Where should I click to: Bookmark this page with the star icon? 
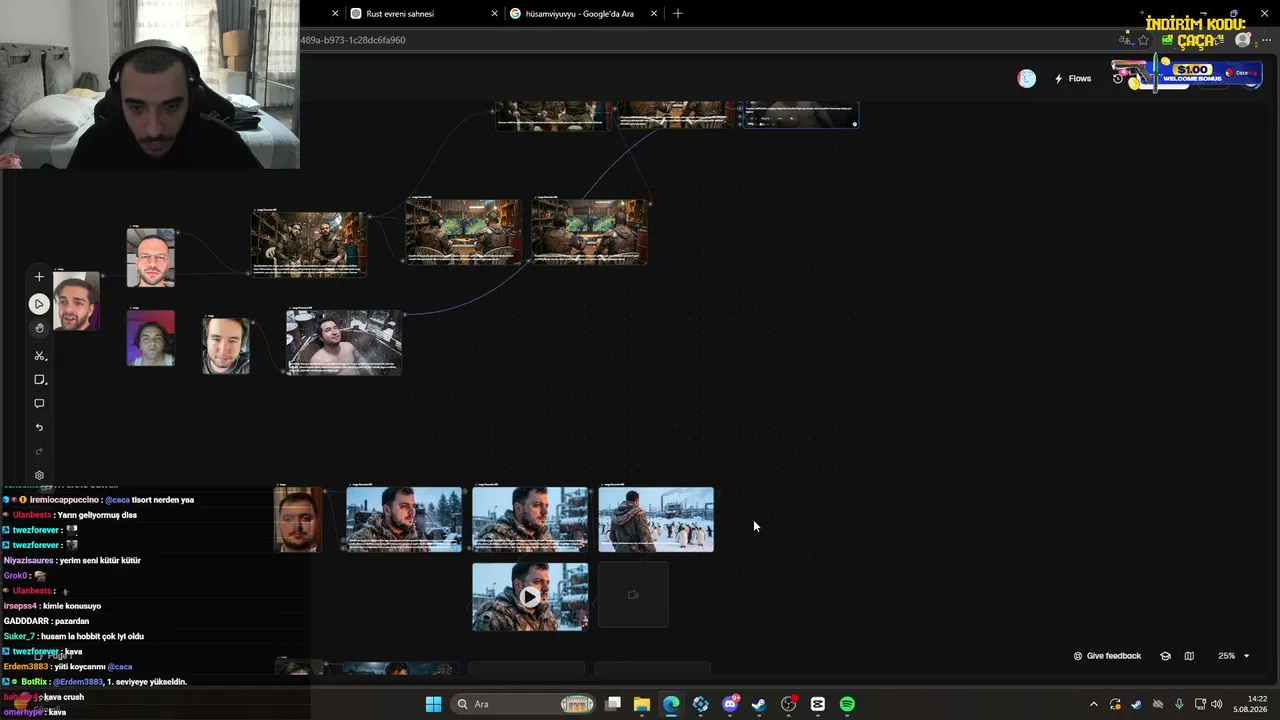1144,40
